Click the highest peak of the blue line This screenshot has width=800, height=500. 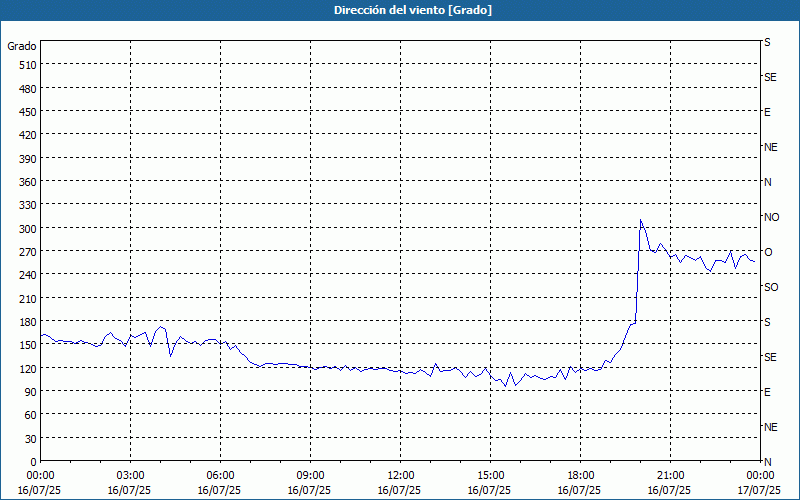pyautogui.click(x=641, y=220)
